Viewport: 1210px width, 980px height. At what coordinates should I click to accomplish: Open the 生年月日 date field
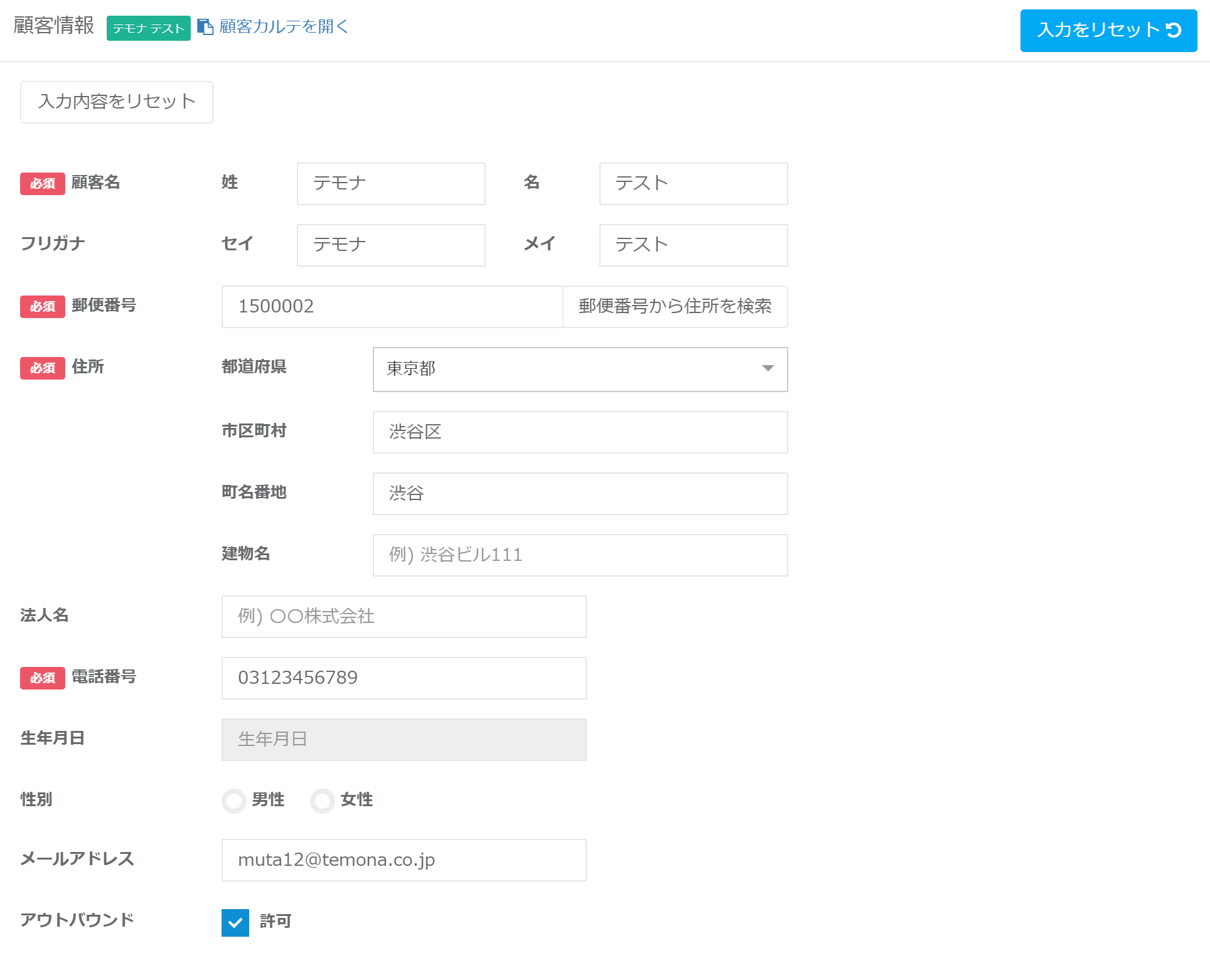[404, 740]
